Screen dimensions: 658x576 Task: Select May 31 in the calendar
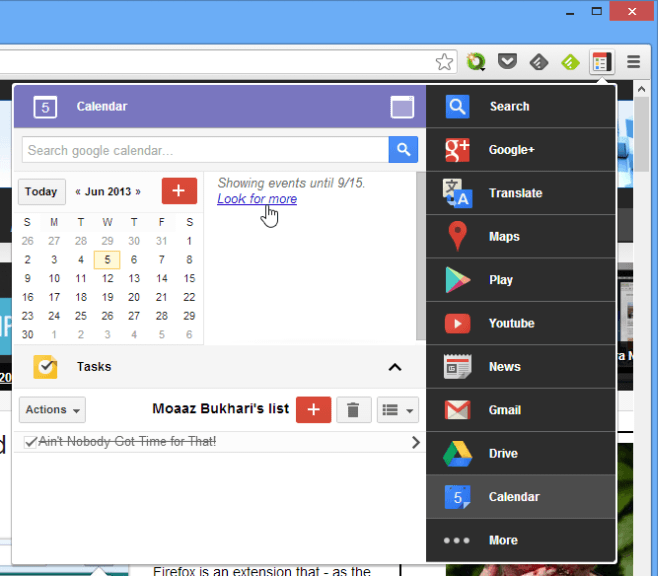(x=162, y=241)
